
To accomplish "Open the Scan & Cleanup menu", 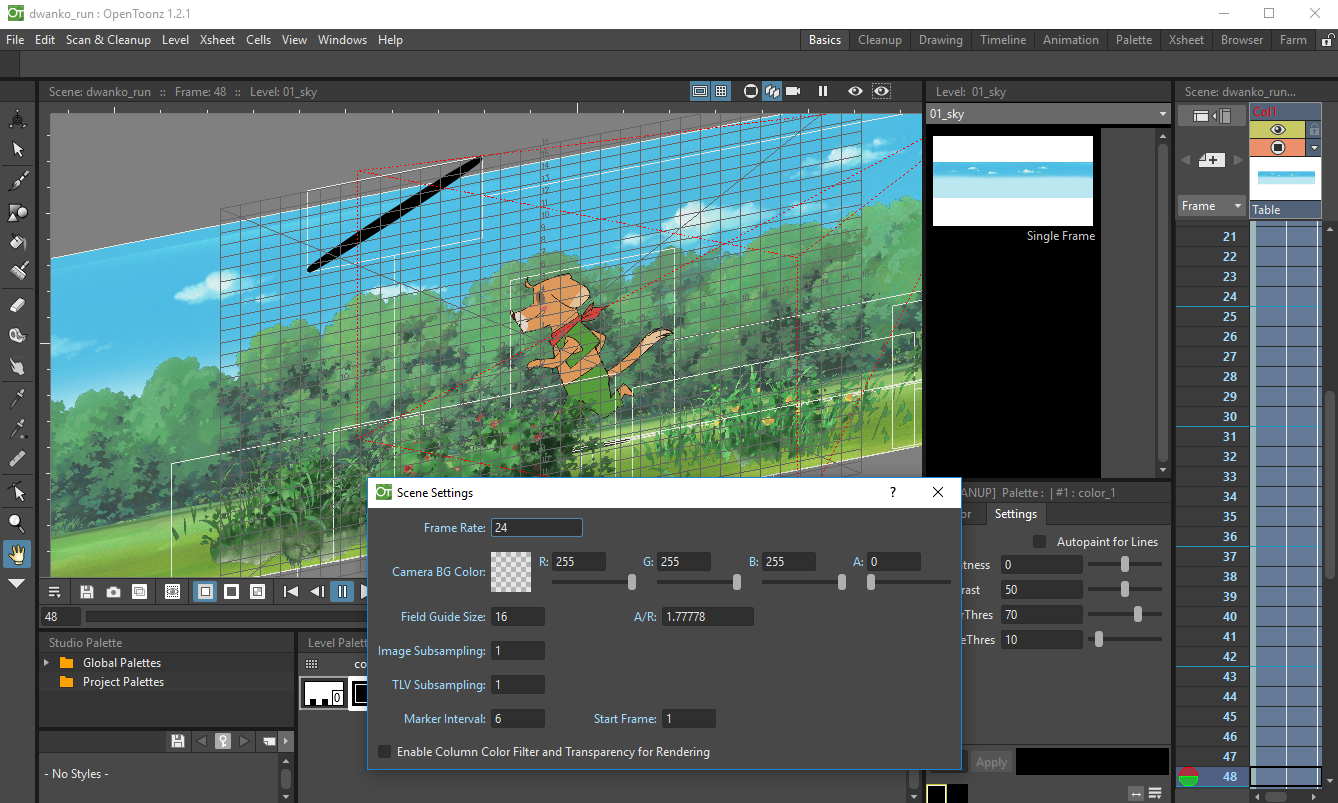I will (x=108, y=40).
